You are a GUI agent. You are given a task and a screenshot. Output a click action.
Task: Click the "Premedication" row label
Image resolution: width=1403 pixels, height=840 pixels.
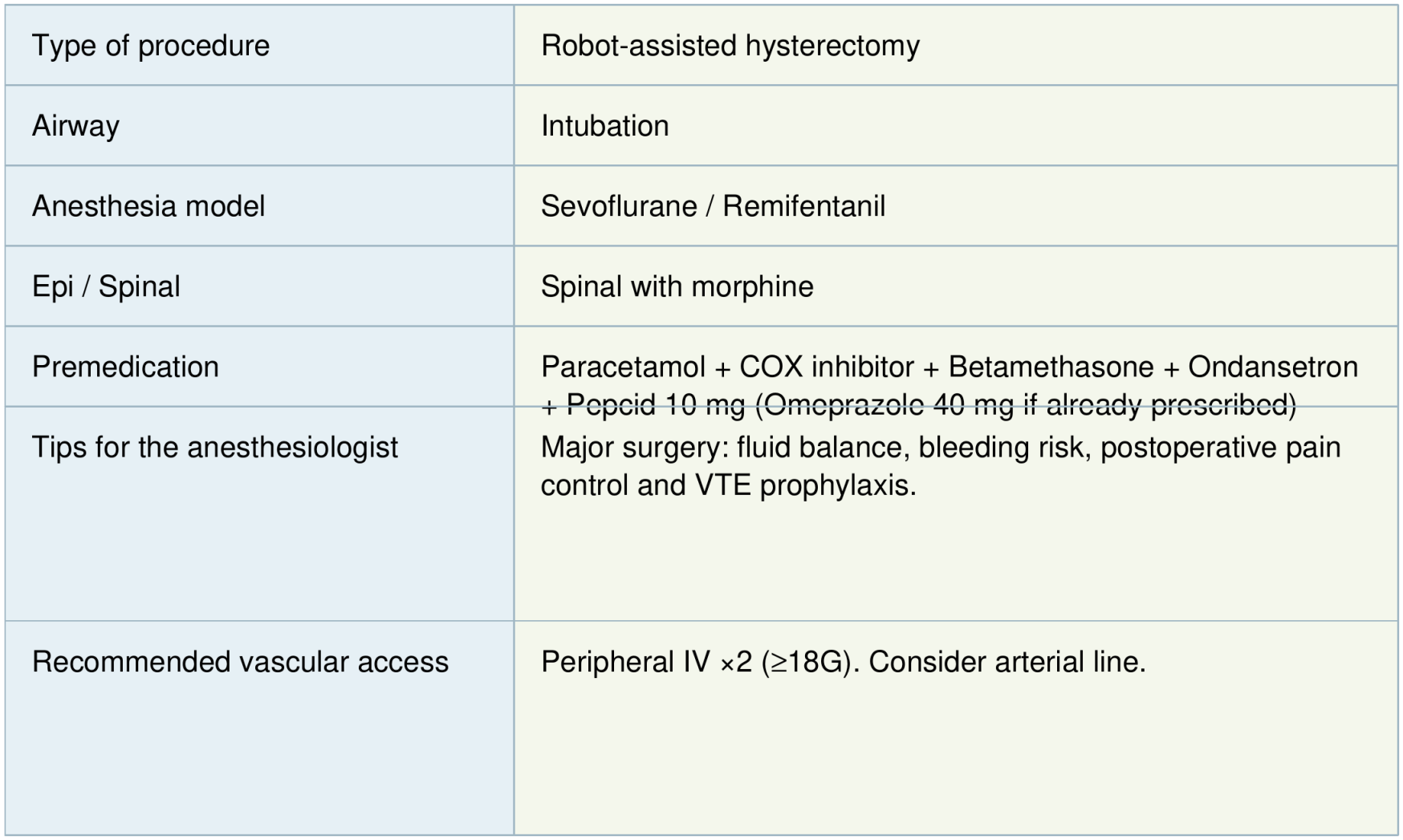tap(125, 367)
